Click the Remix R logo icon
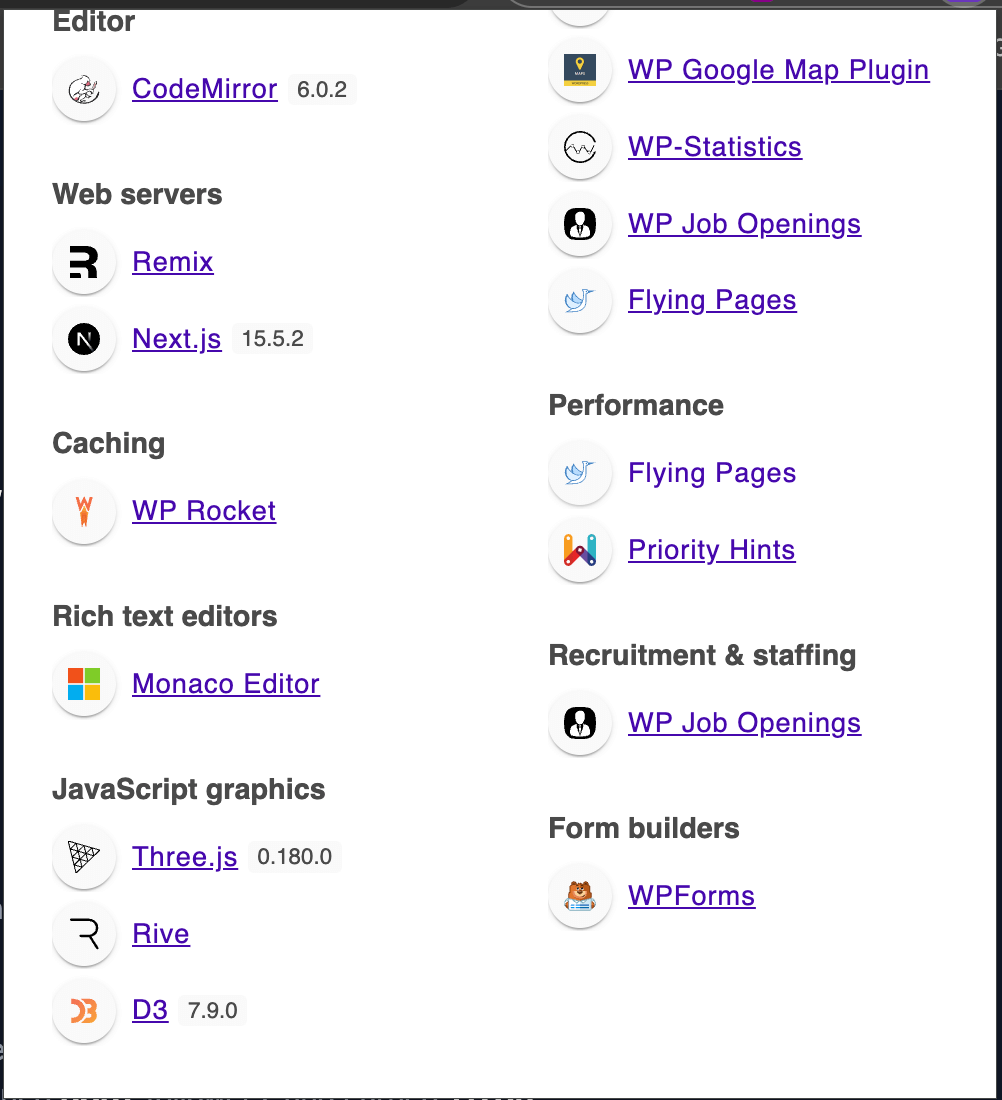This screenshot has height=1100, width=1002. tap(84, 262)
